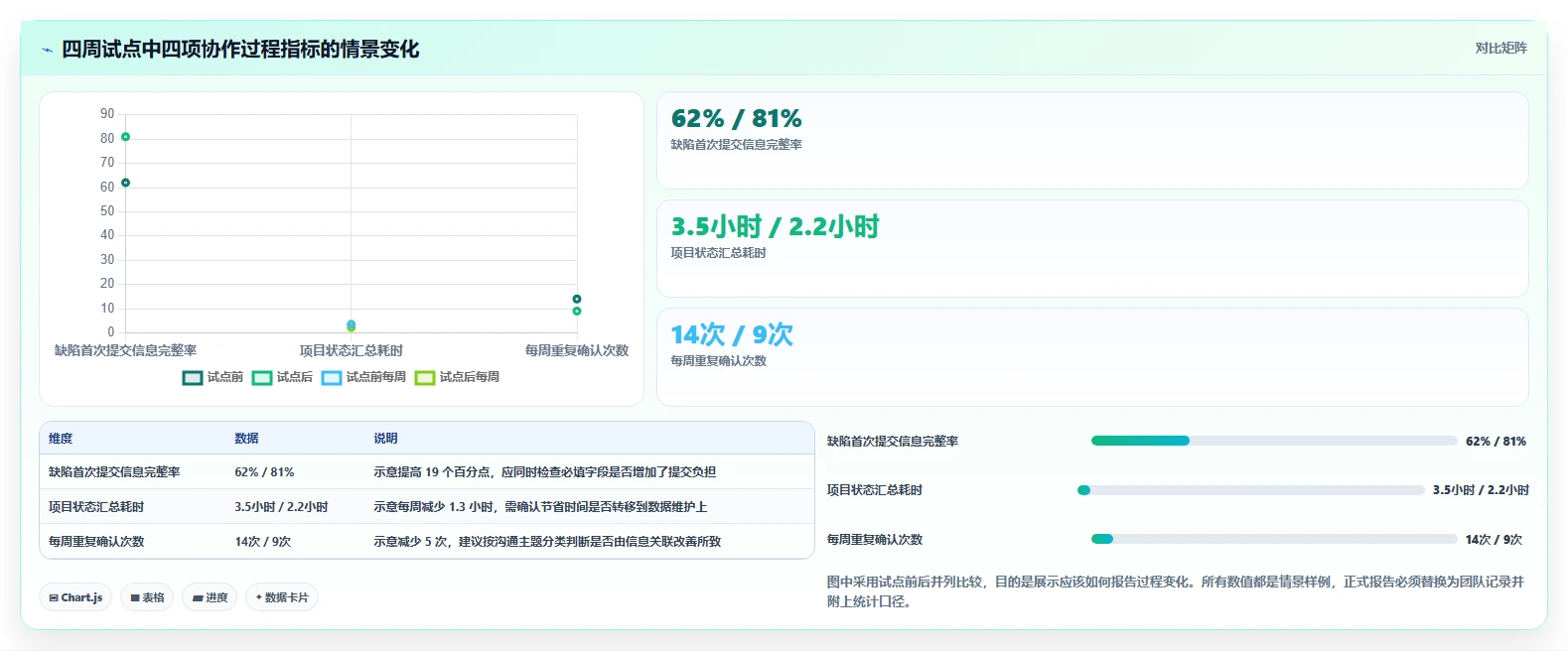Image resolution: width=1568 pixels, height=651 pixels.
Task: Click table cell 项目状态汇总耗时
Action: point(96,507)
